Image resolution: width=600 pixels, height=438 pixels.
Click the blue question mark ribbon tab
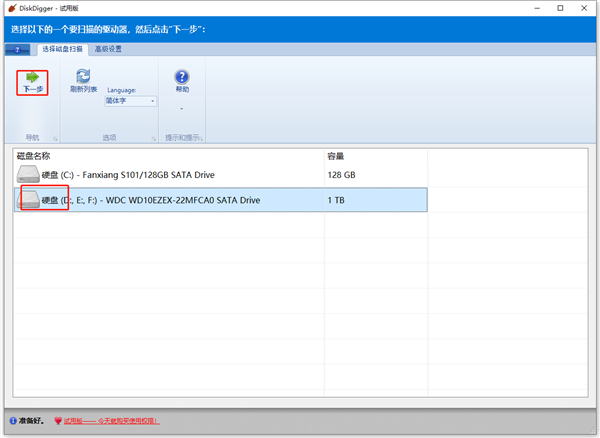pyautogui.click(x=19, y=49)
